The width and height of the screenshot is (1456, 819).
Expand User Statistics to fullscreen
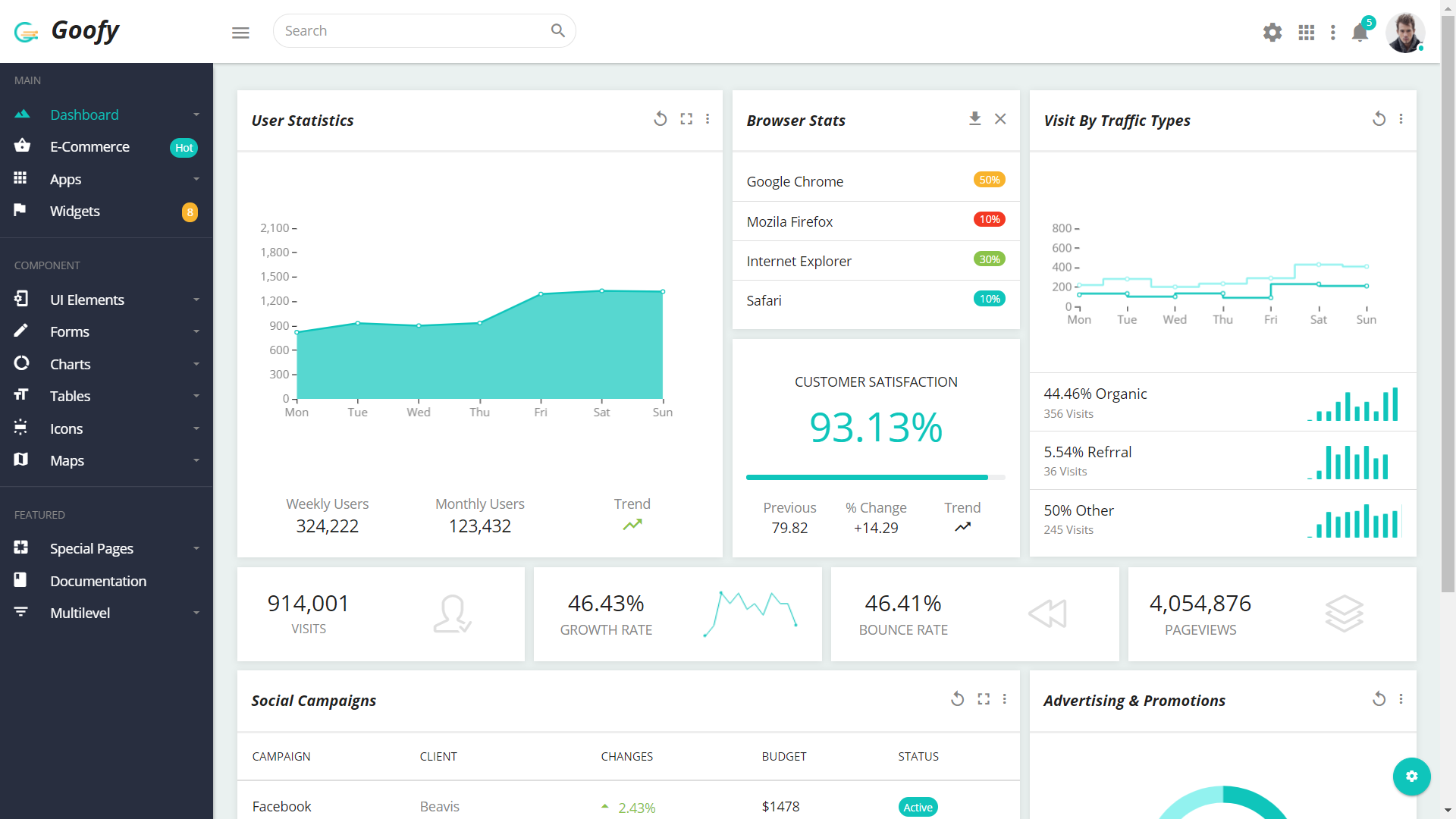[686, 119]
